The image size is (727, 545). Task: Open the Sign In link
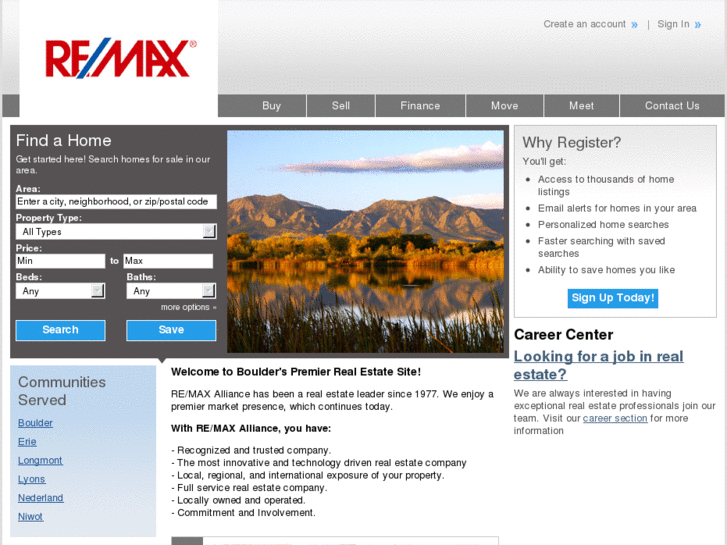coord(673,24)
